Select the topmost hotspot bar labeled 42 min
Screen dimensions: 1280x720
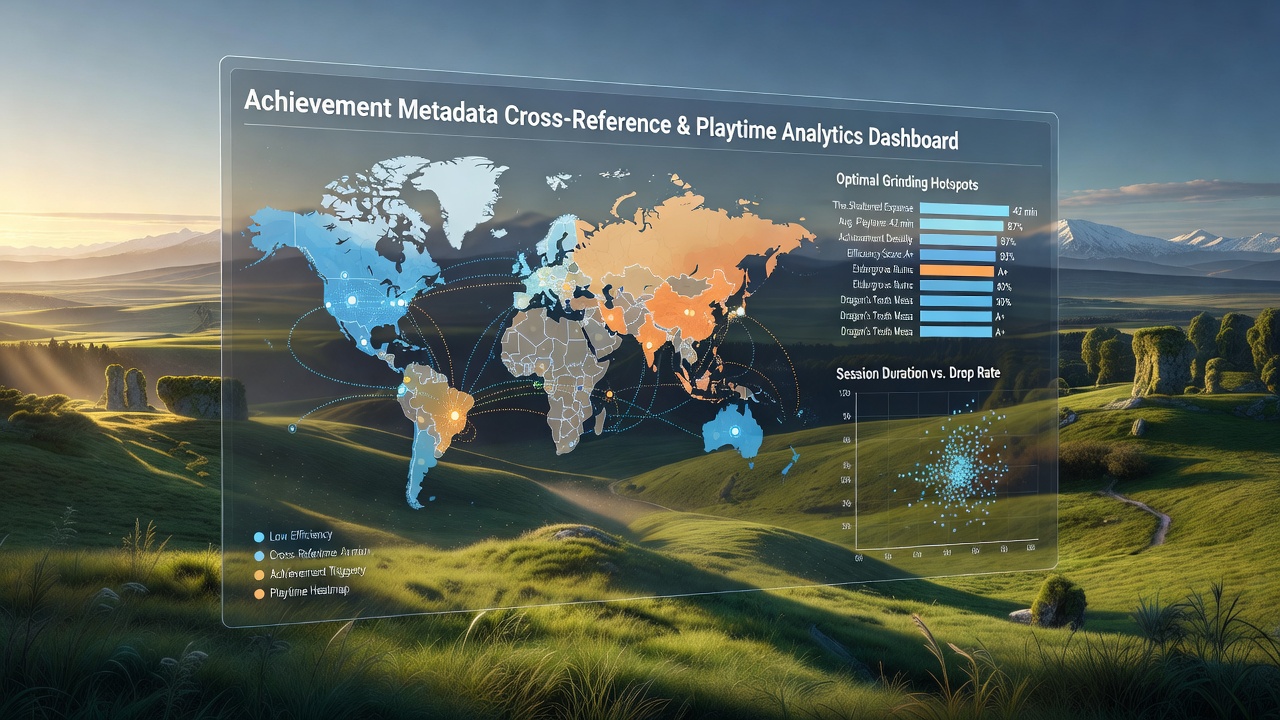(x=963, y=209)
